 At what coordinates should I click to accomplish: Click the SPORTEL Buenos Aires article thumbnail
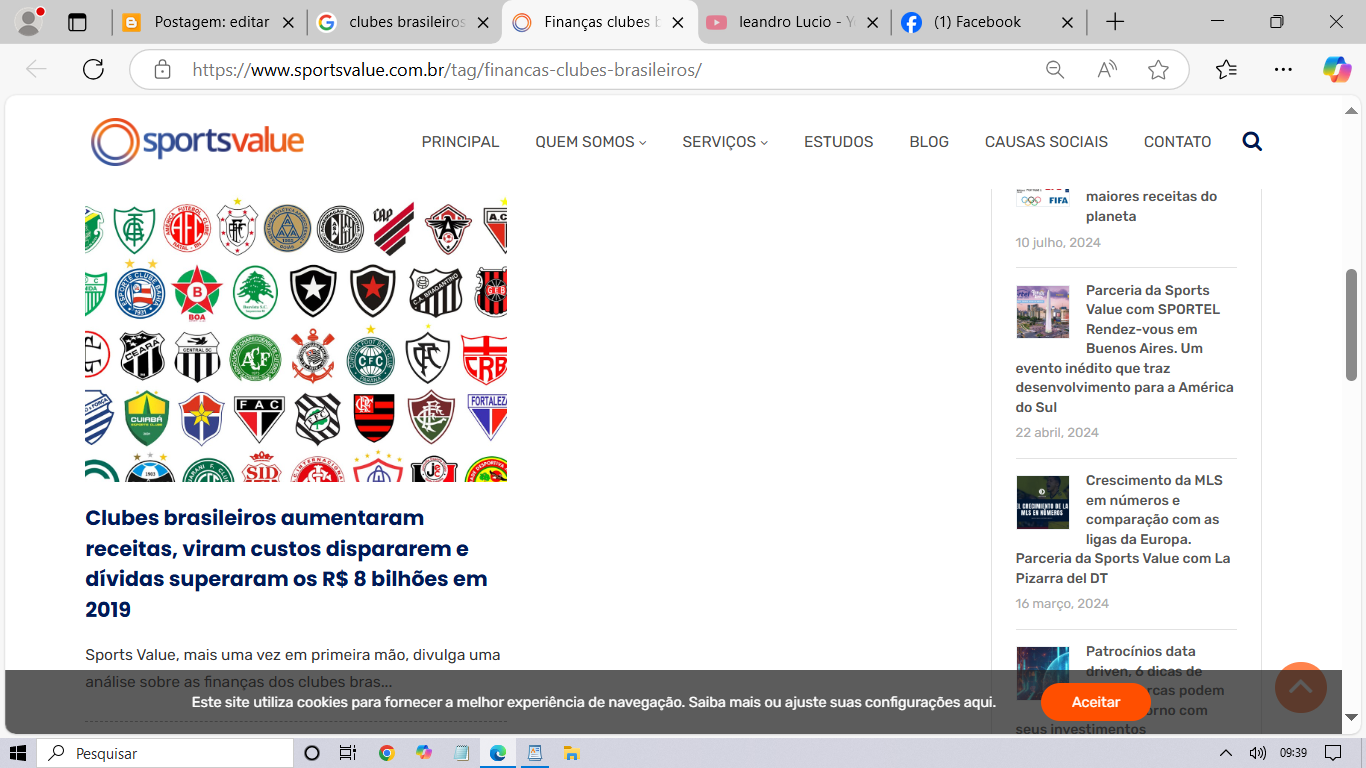click(1043, 311)
